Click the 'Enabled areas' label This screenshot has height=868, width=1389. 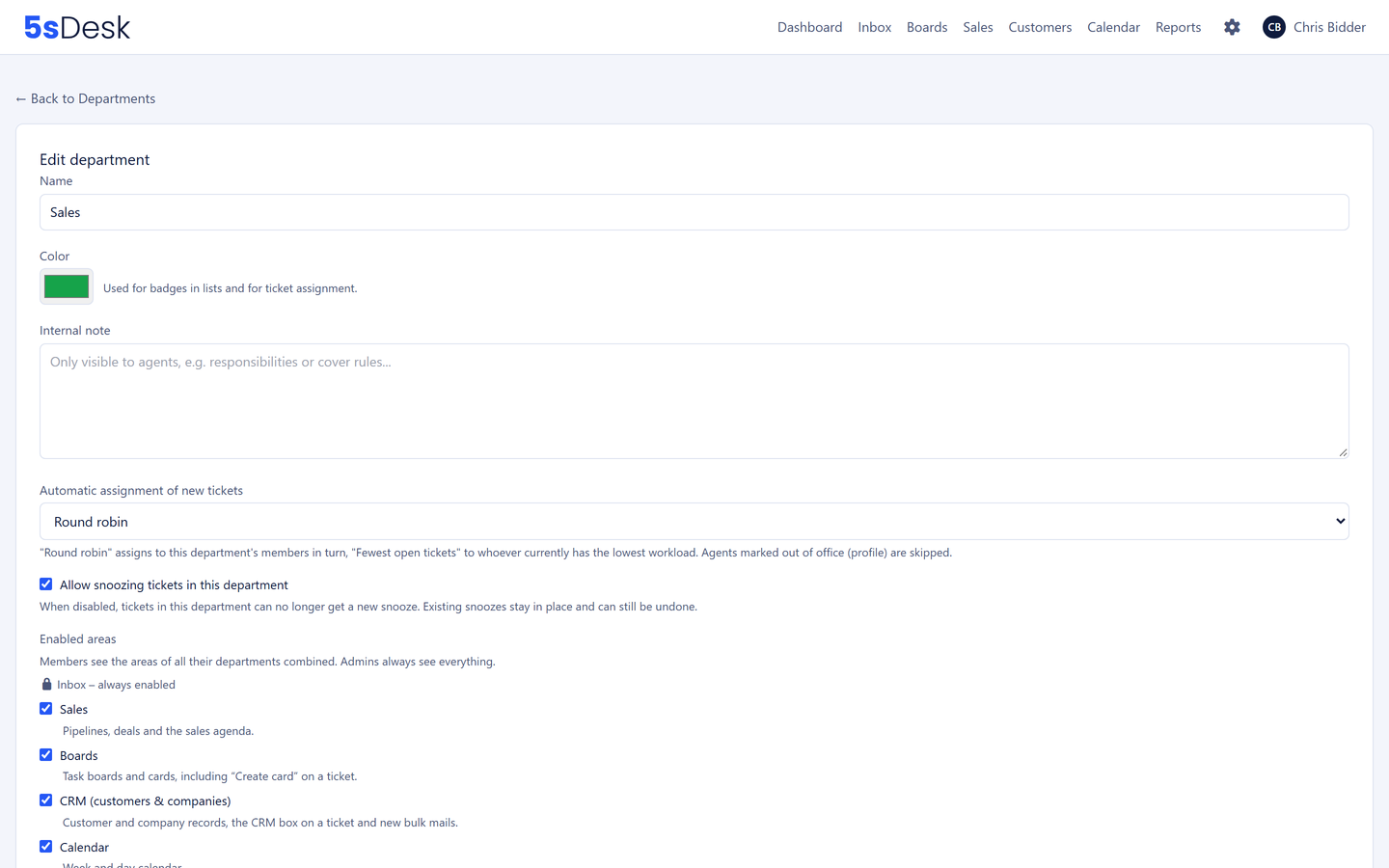[x=78, y=638]
